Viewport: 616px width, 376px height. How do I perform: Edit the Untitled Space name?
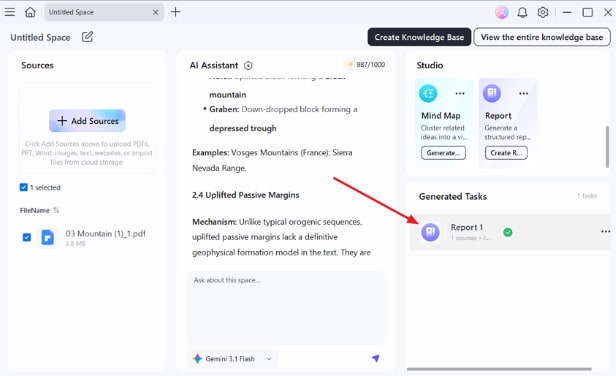87,37
